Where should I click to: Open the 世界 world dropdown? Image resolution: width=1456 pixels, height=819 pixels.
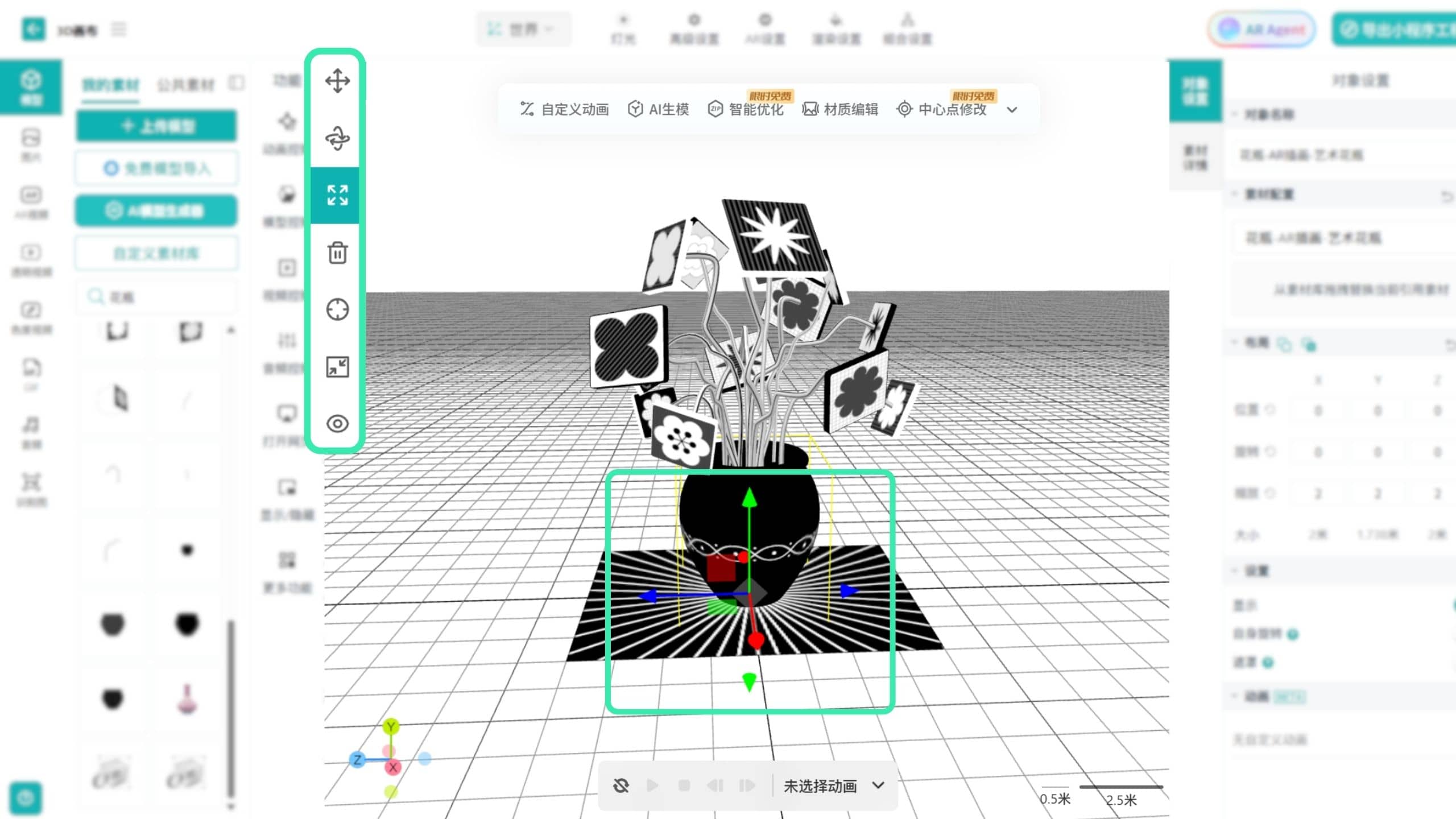[523, 28]
